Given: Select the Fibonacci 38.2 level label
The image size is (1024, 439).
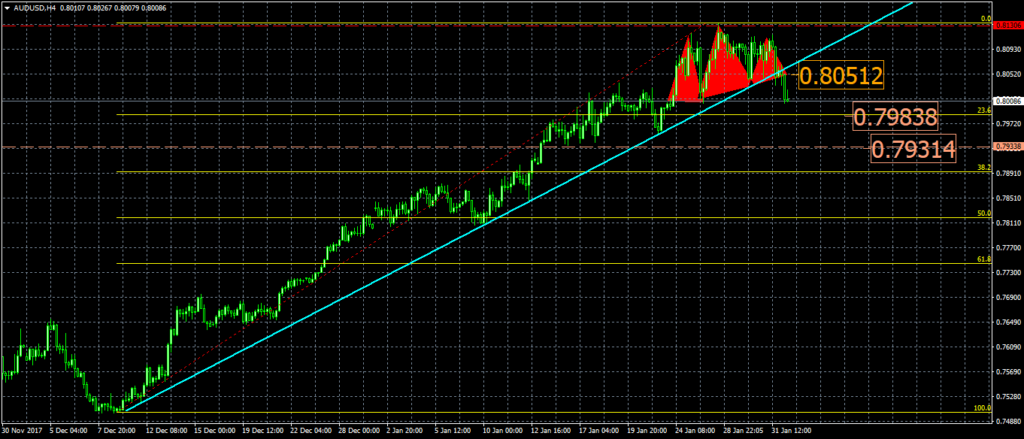Looking at the screenshot, I should click(984, 168).
